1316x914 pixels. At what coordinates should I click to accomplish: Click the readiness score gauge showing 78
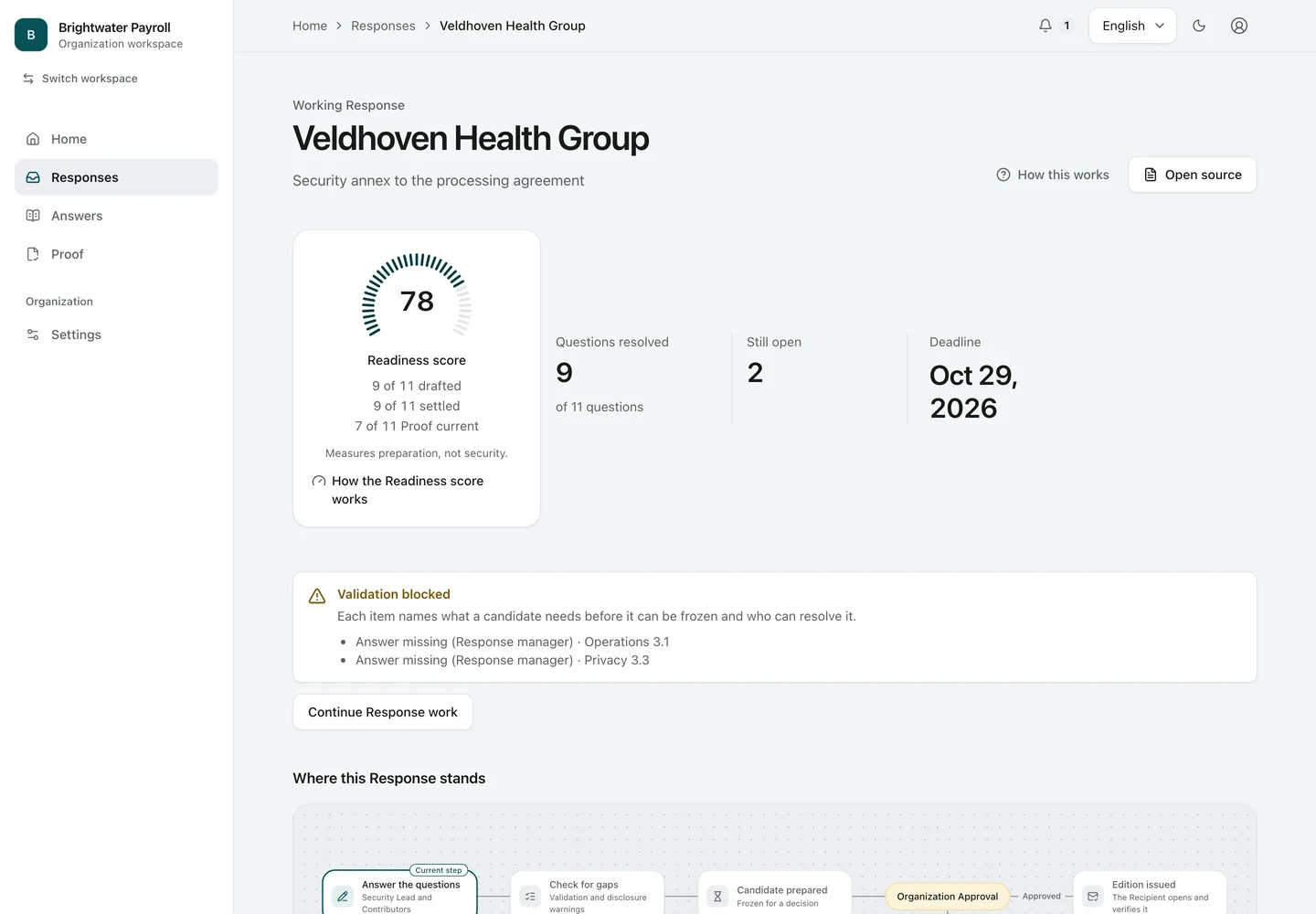coord(417,297)
